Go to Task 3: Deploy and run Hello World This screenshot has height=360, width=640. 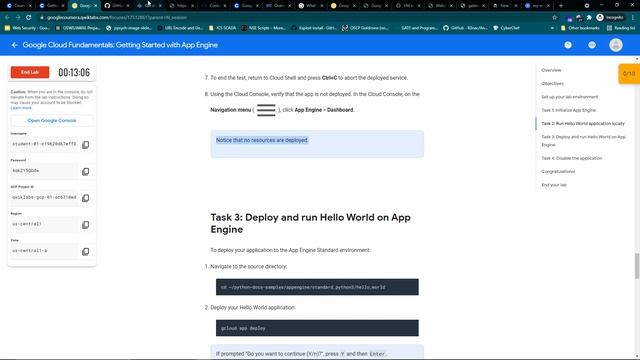point(583,141)
